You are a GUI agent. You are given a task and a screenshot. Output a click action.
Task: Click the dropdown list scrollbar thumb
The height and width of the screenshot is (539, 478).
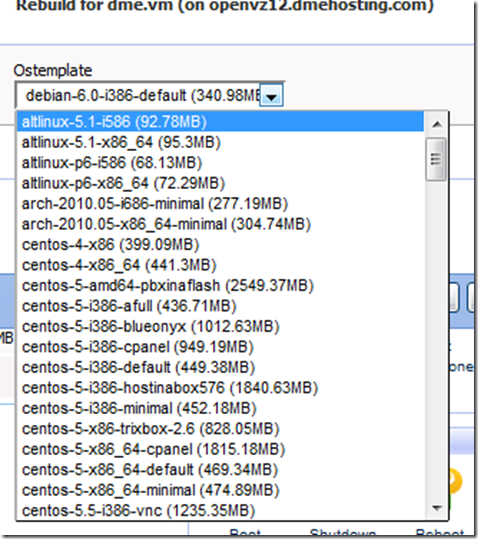point(436,159)
